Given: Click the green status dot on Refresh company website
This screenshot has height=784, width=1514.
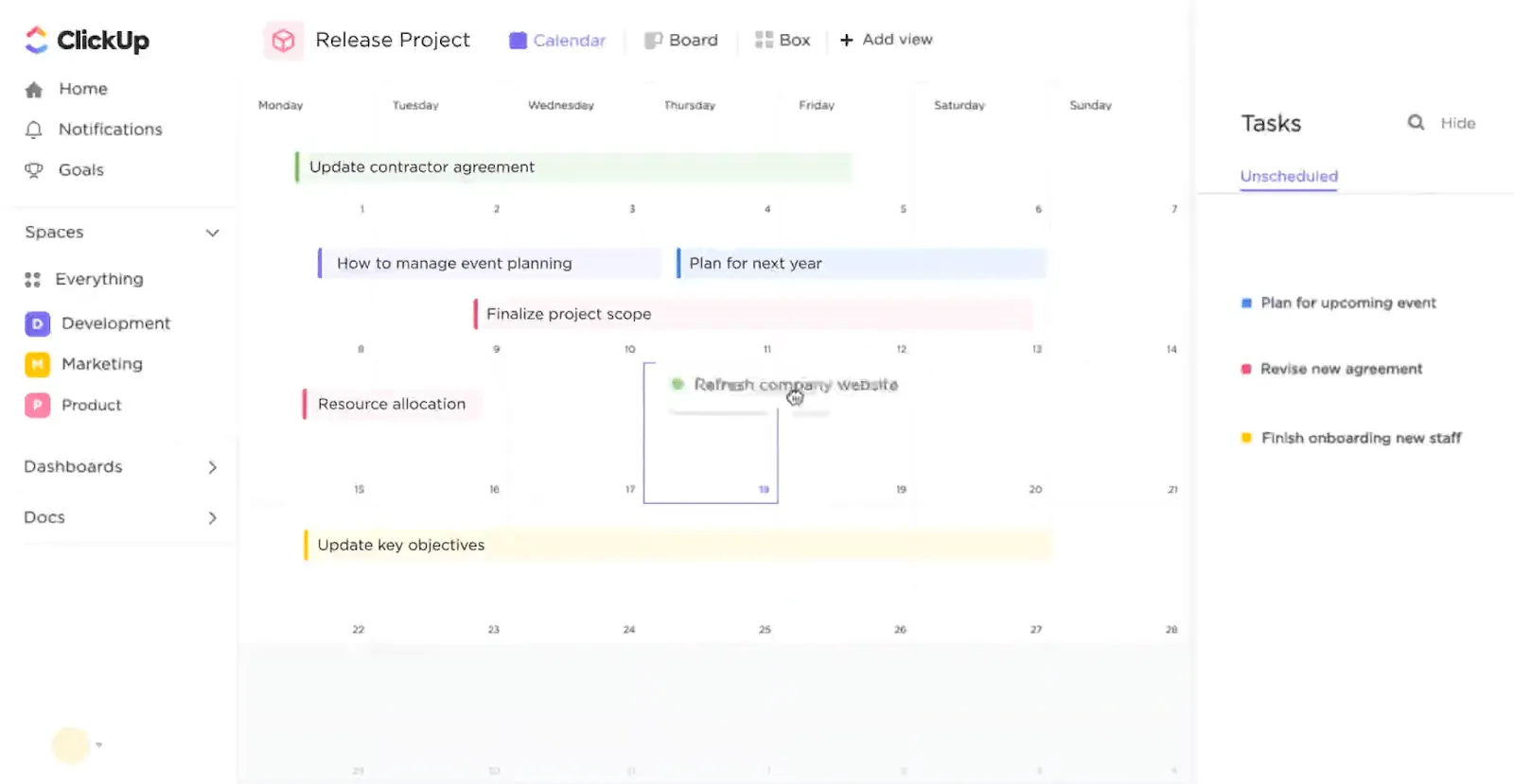Looking at the screenshot, I should click(678, 384).
